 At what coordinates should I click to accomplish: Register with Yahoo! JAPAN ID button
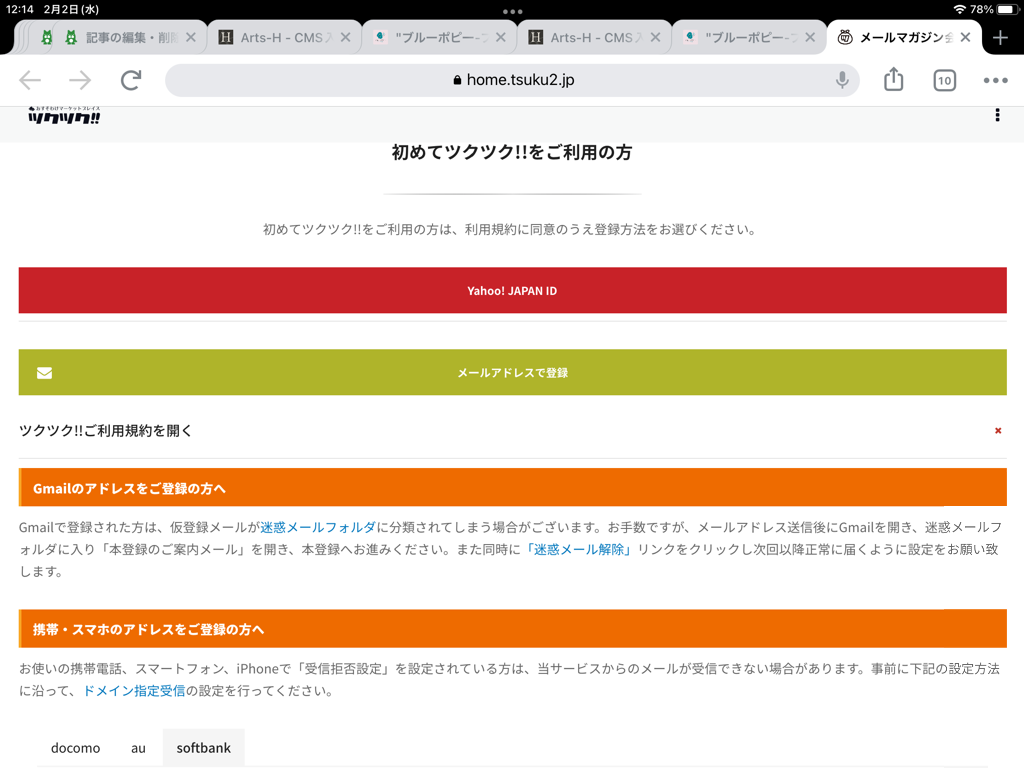click(512, 290)
